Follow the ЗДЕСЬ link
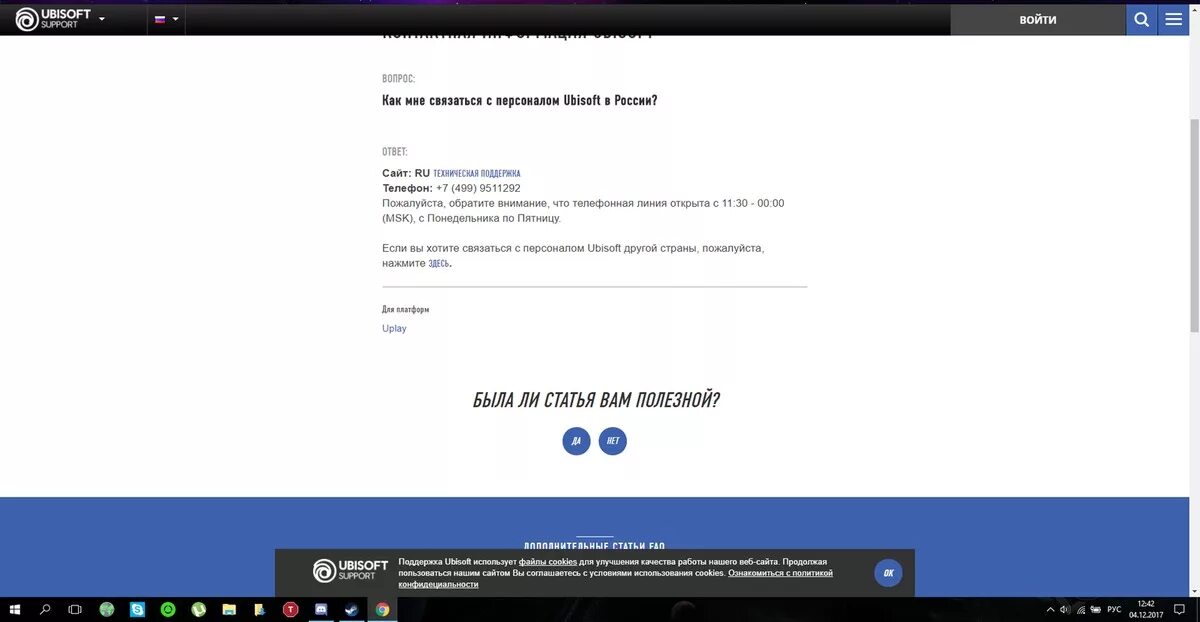Viewport: 1200px width, 622px height. coord(439,264)
